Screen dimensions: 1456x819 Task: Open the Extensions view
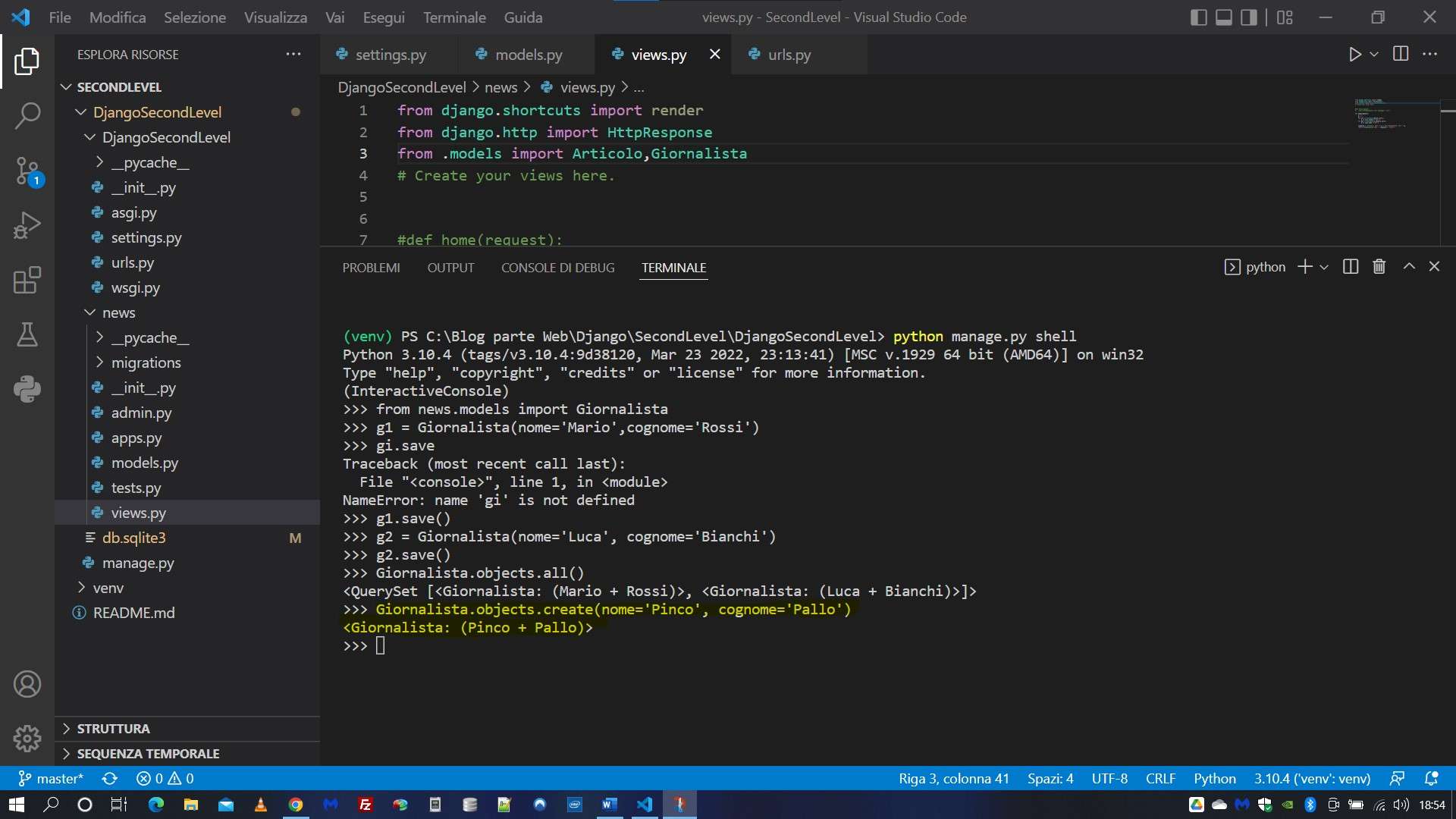tap(27, 280)
